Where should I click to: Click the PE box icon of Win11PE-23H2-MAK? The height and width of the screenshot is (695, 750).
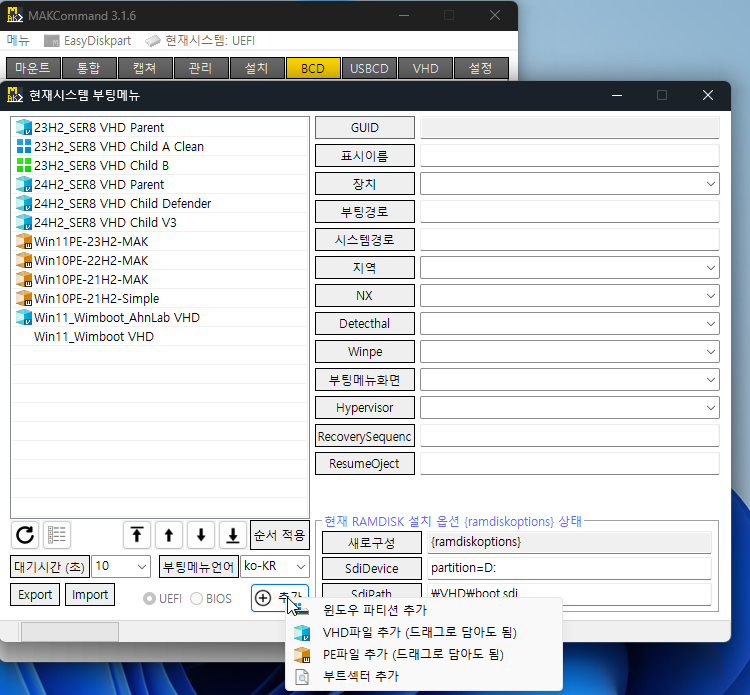click(23, 241)
